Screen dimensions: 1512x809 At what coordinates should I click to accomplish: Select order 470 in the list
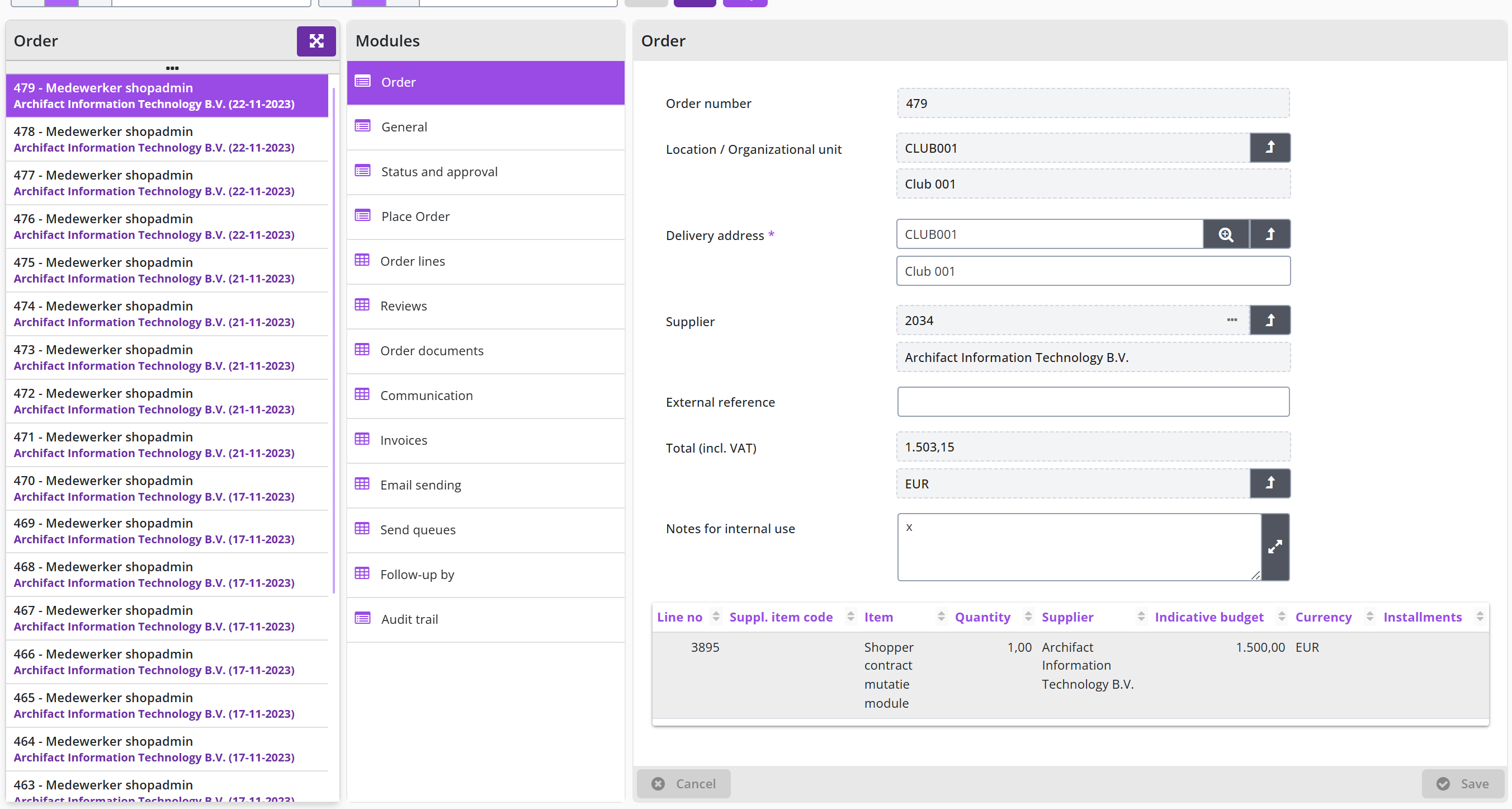click(x=167, y=488)
